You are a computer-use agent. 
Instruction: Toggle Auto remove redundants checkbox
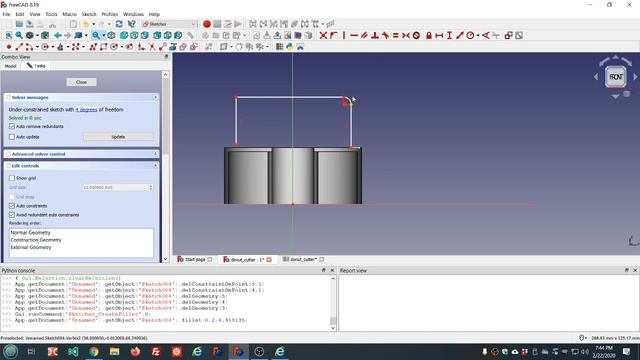point(12,127)
